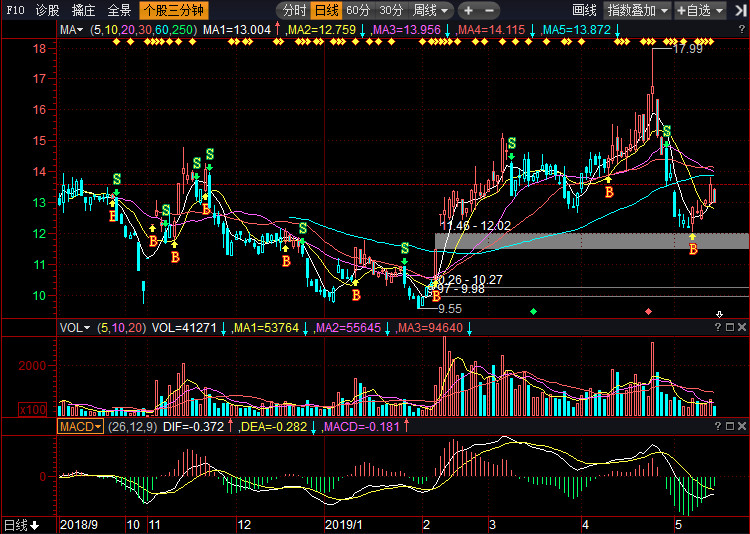
Task: Close the VOL indicator panel
Action: (x=742, y=327)
